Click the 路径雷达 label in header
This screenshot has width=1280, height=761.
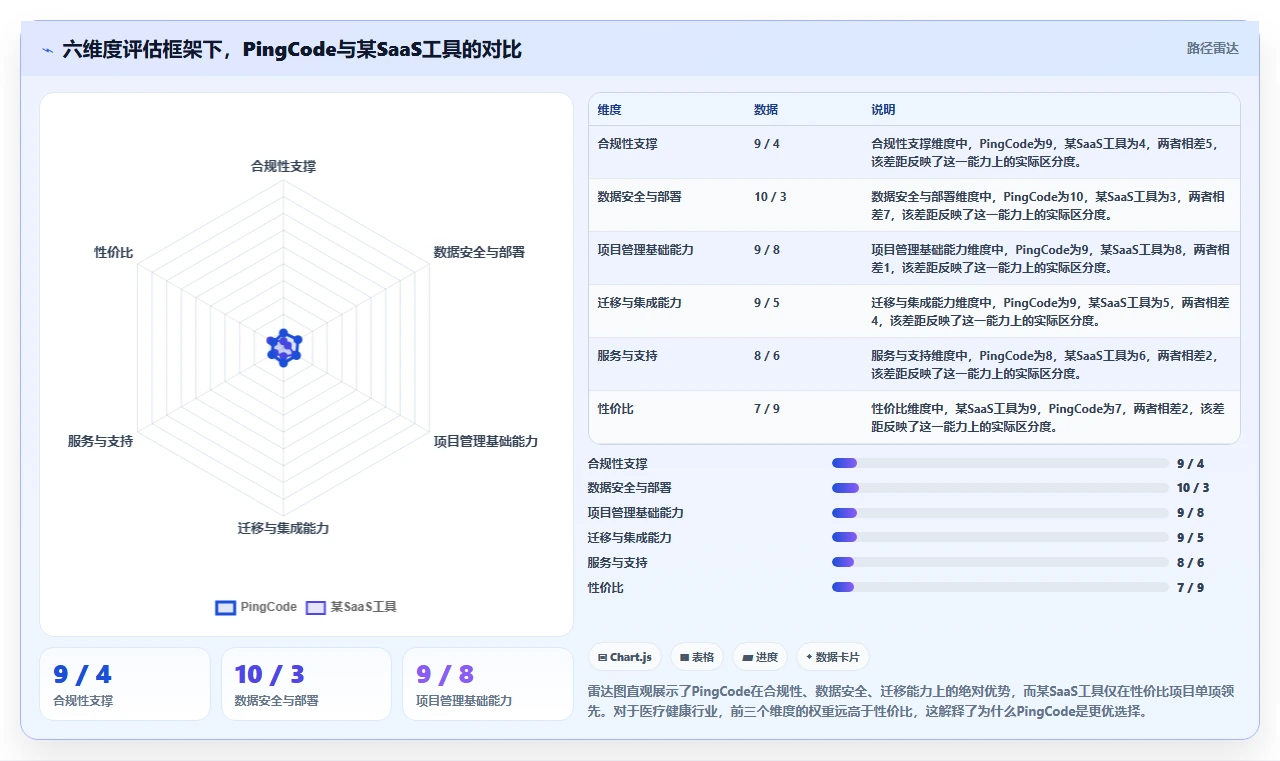(1213, 48)
